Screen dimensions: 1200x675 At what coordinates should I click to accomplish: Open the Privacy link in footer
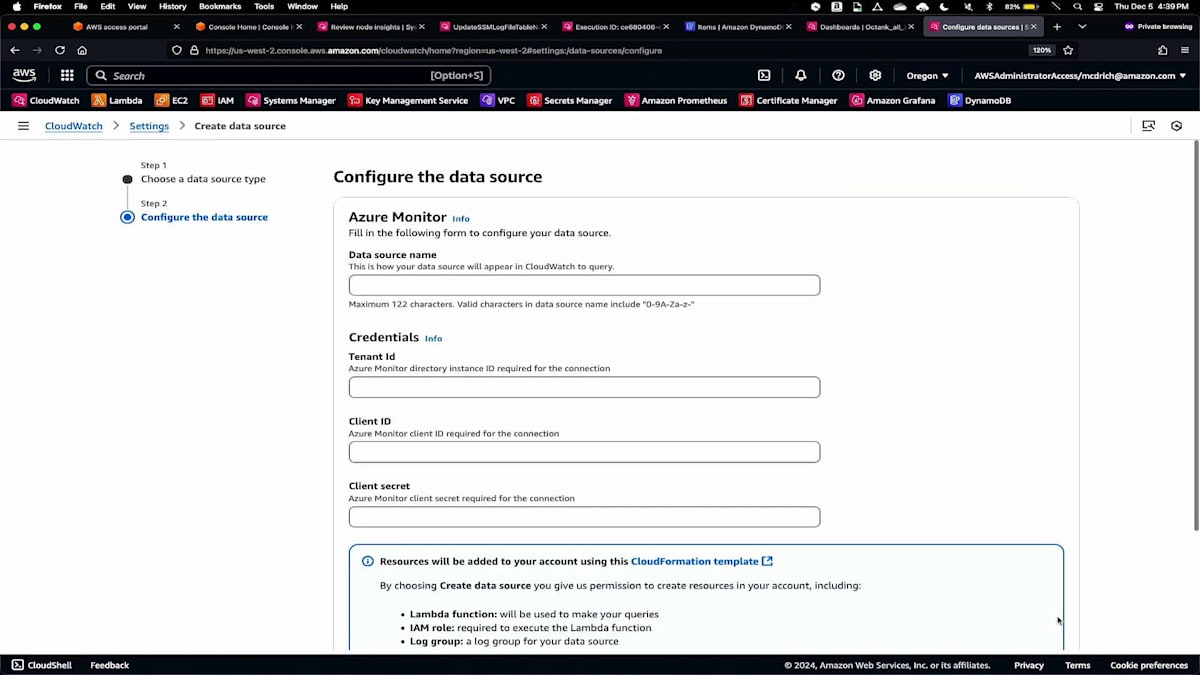click(x=1029, y=665)
